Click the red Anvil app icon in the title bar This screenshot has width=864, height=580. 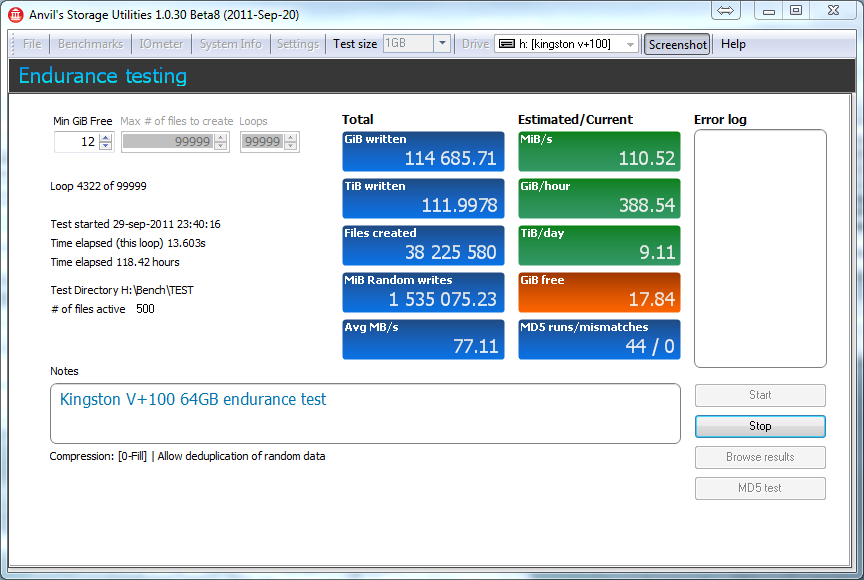pyautogui.click(x=15, y=14)
